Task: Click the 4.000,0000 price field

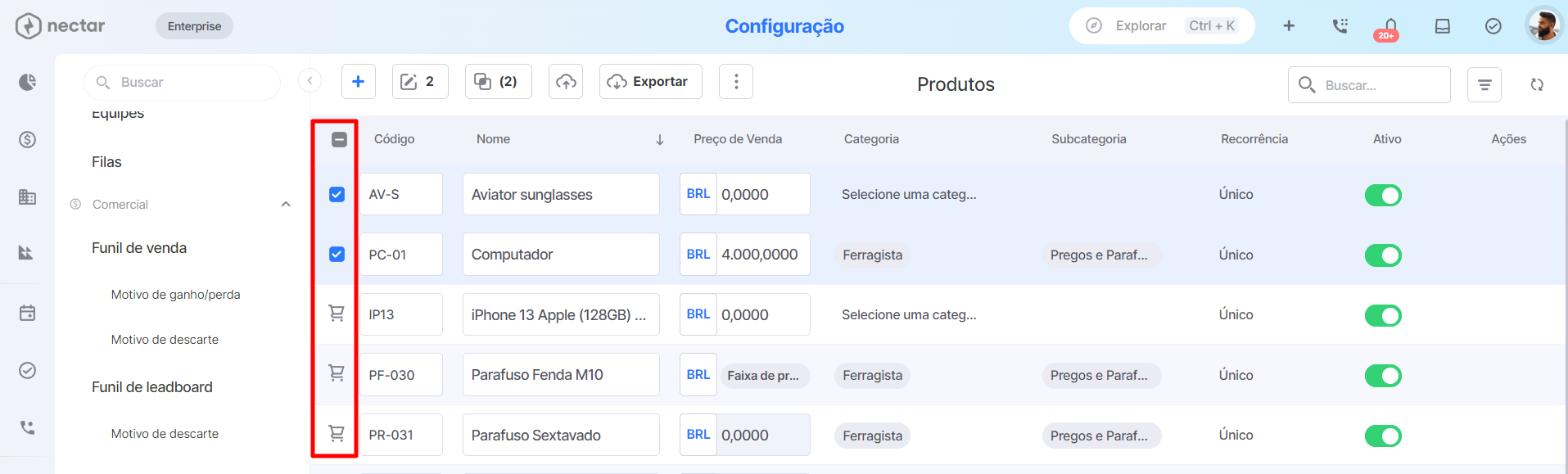Action: (x=763, y=255)
